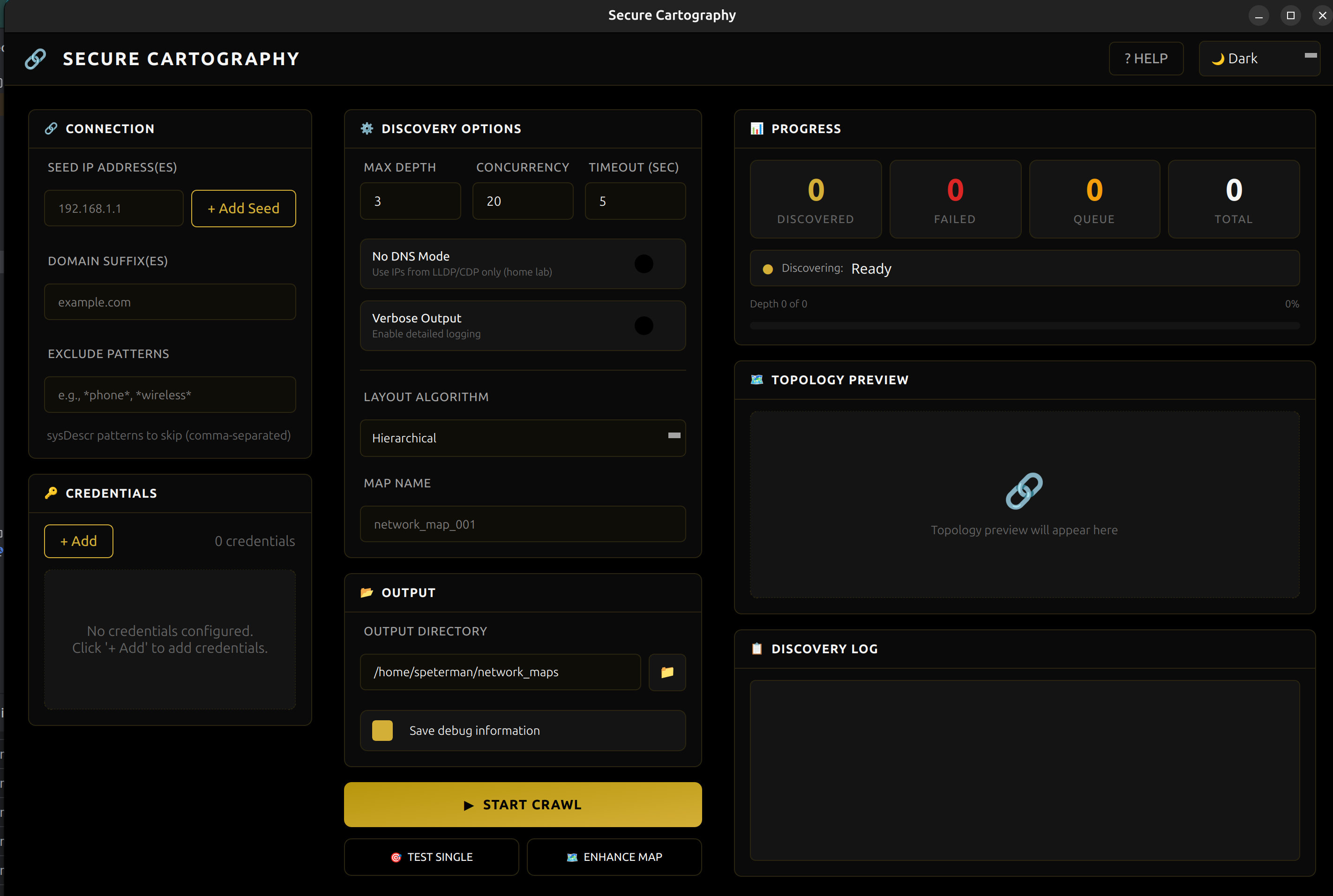The width and height of the screenshot is (1333, 896).
Task: Click the clipboard icon on Discovery Log panel
Action: tap(757, 649)
